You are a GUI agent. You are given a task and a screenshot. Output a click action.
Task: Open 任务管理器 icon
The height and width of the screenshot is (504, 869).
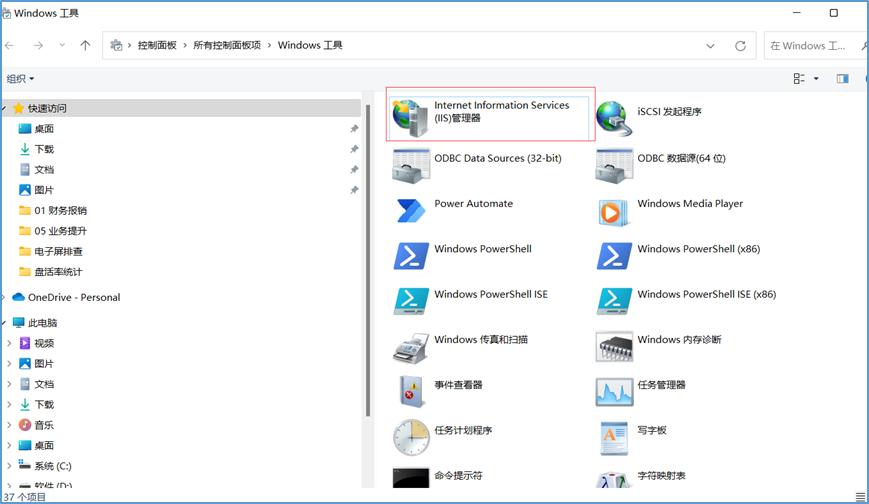(614, 392)
